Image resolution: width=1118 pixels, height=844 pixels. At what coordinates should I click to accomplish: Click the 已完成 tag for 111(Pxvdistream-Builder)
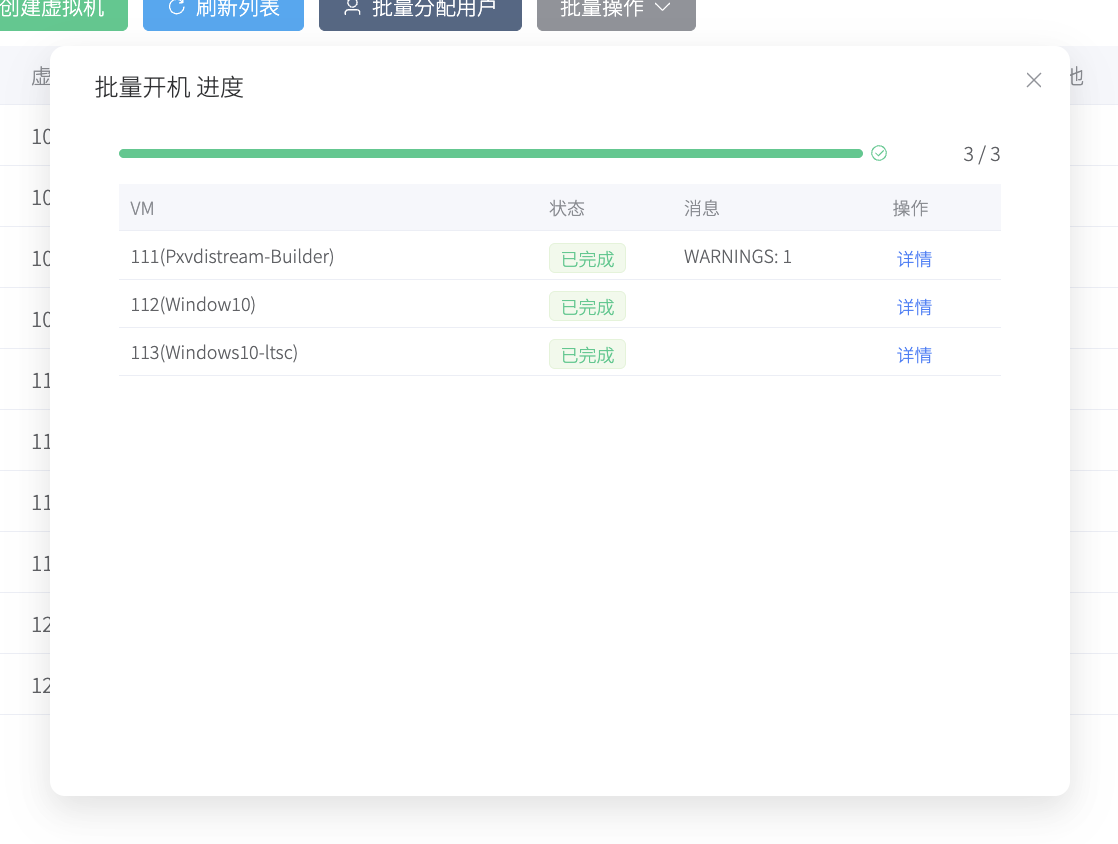point(588,258)
